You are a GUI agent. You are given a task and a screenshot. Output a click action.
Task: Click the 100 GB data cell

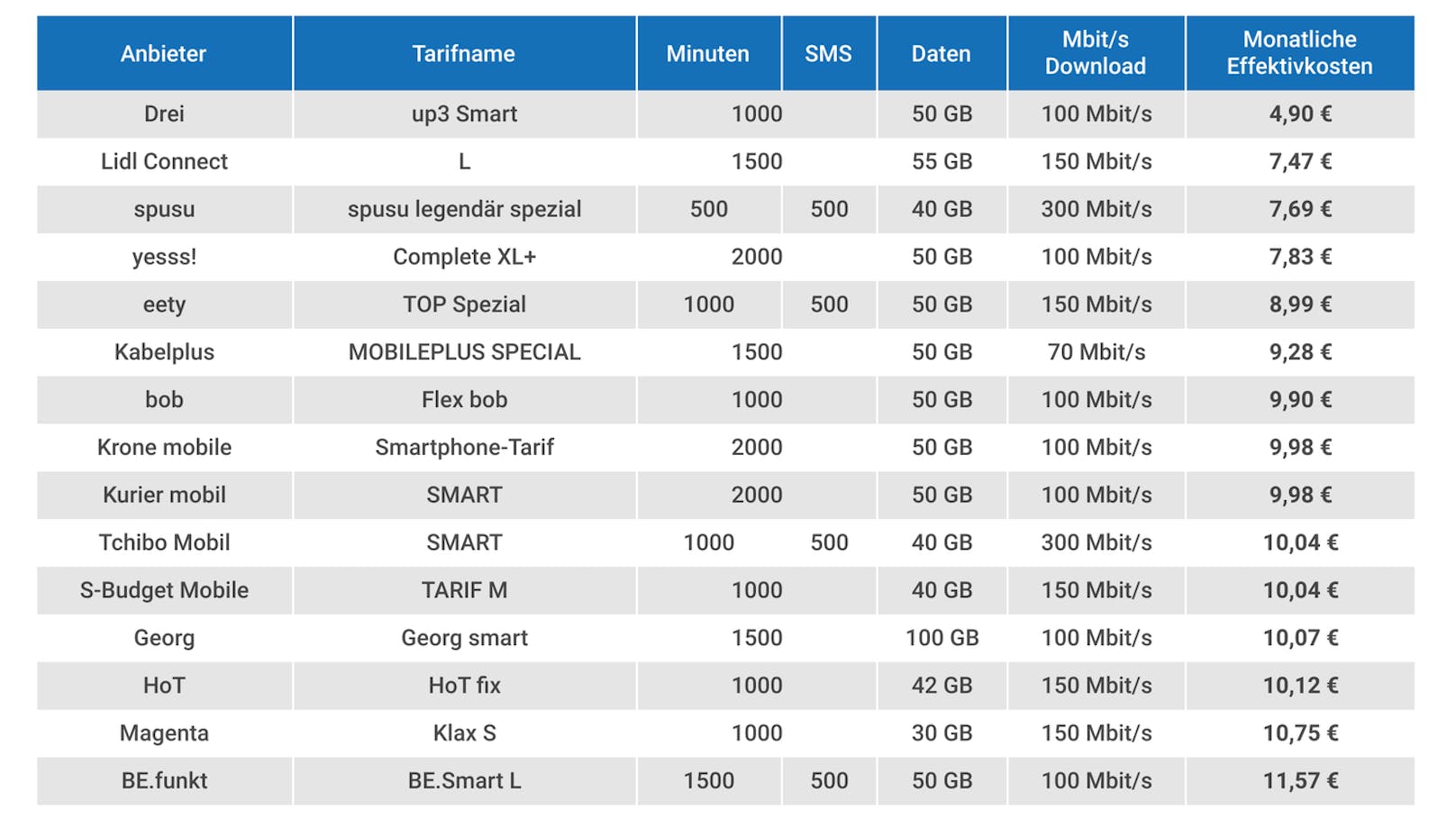click(942, 639)
